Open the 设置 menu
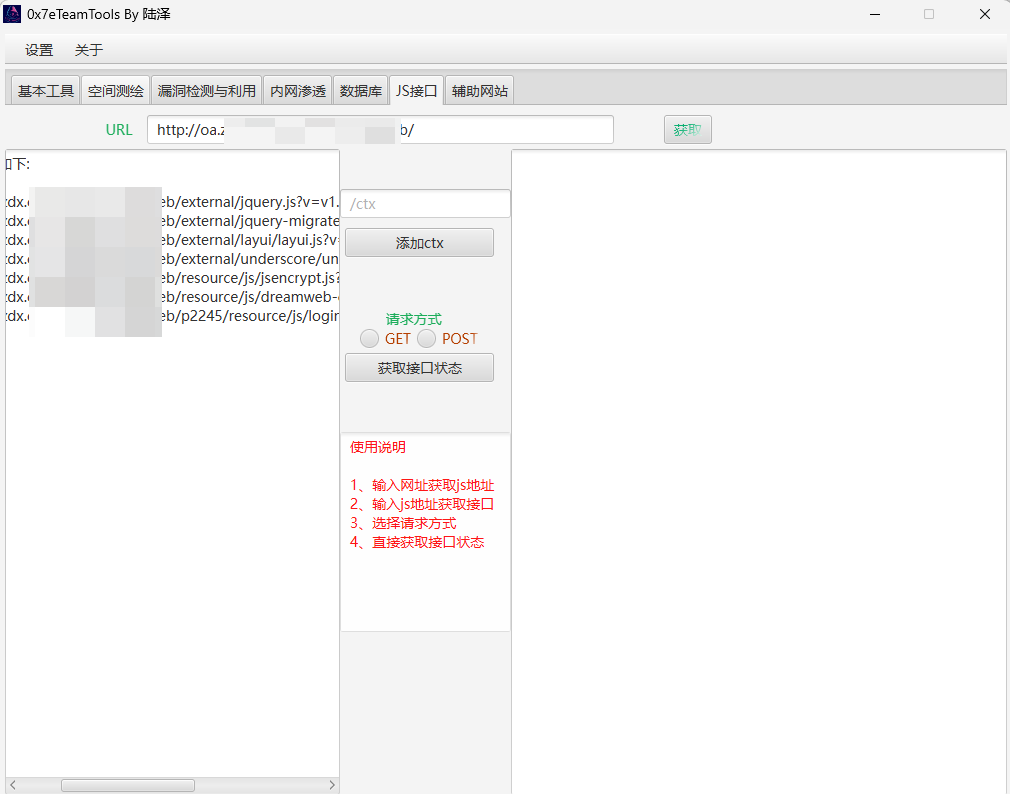This screenshot has width=1010, height=794. (x=39, y=50)
